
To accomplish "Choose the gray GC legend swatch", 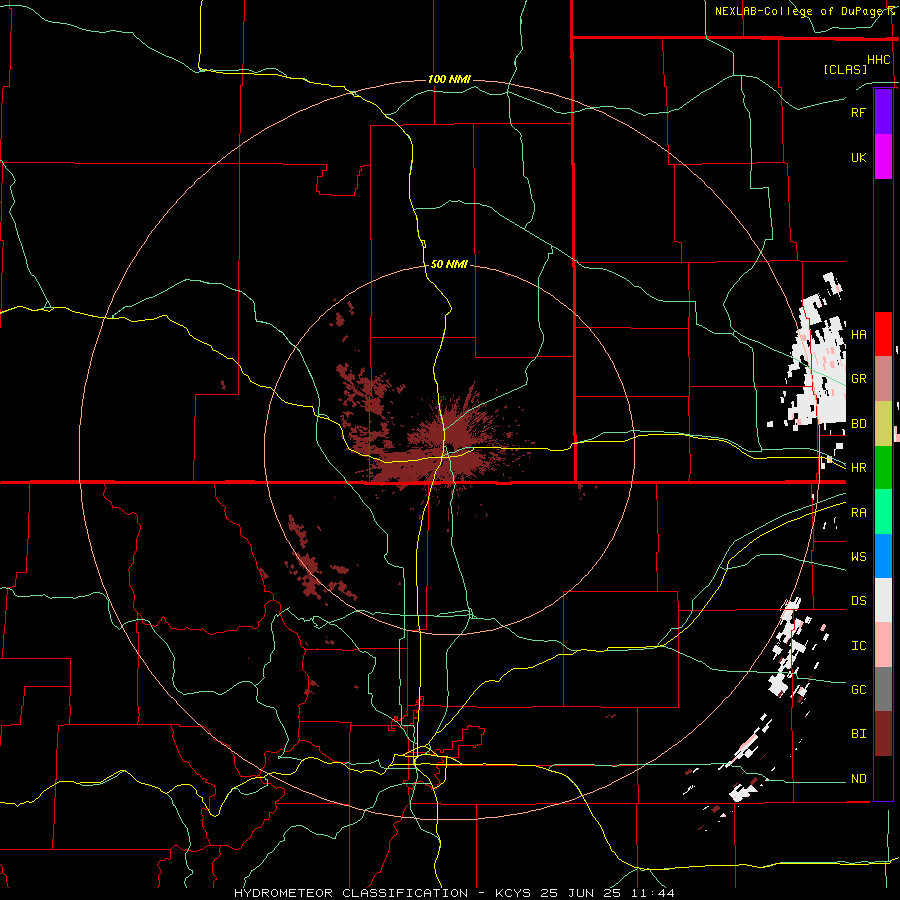I will (x=883, y=689).
